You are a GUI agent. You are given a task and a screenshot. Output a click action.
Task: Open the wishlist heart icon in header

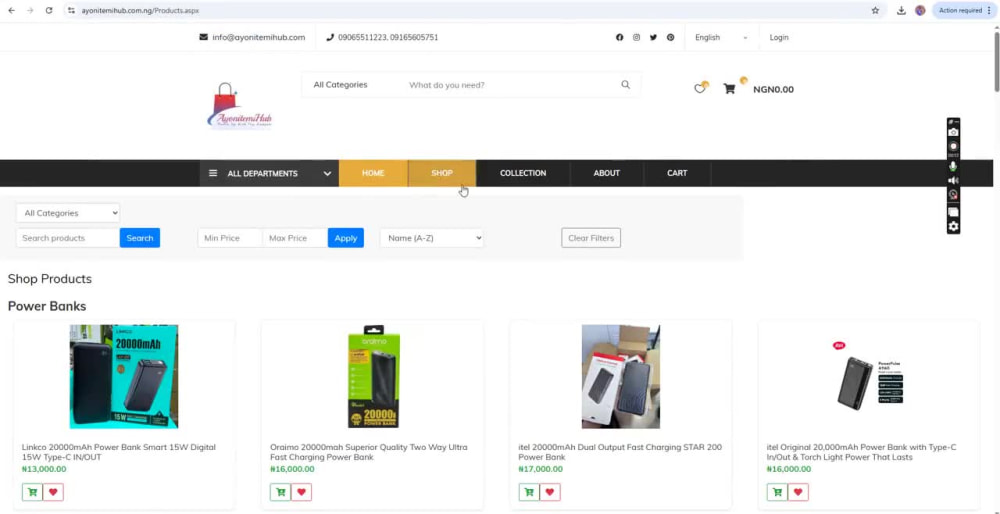pyautogui.click(x=700, y=88)
